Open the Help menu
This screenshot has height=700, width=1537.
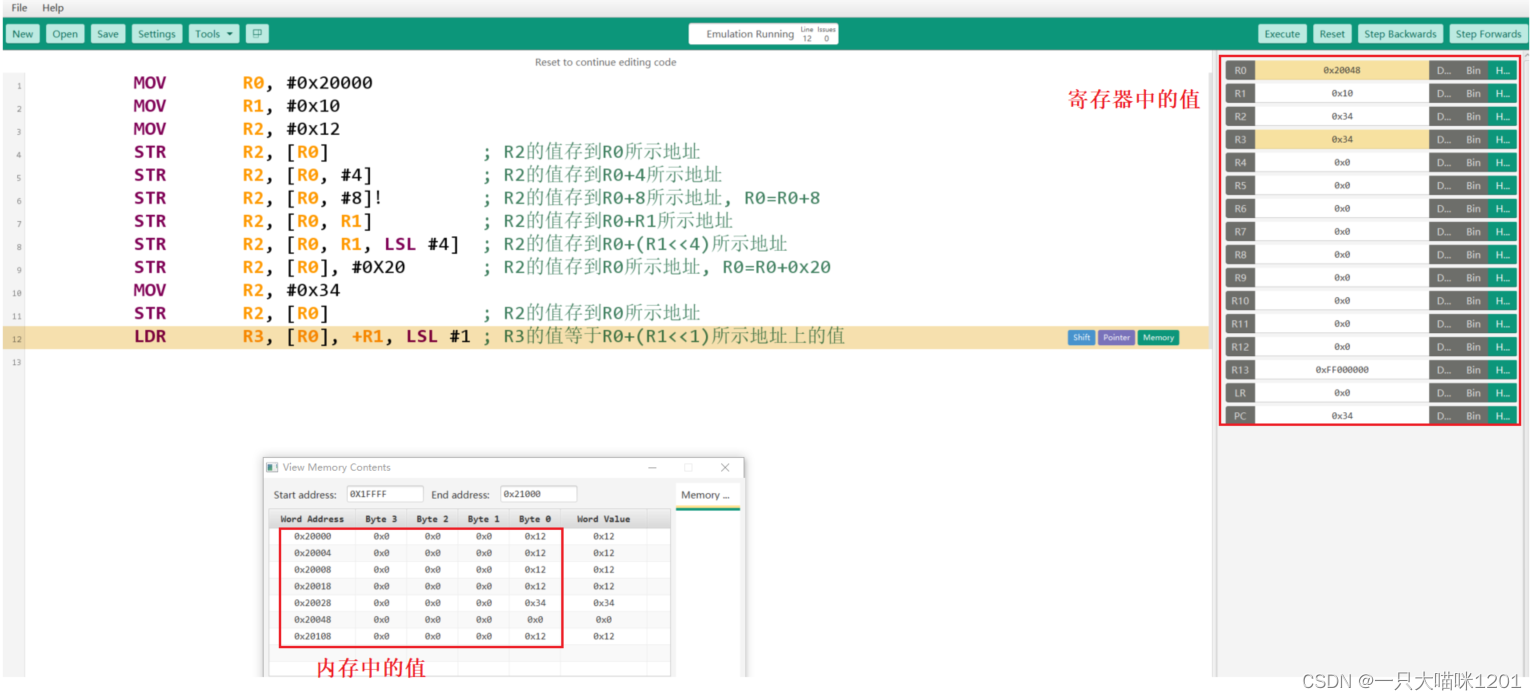click(53, 8)
